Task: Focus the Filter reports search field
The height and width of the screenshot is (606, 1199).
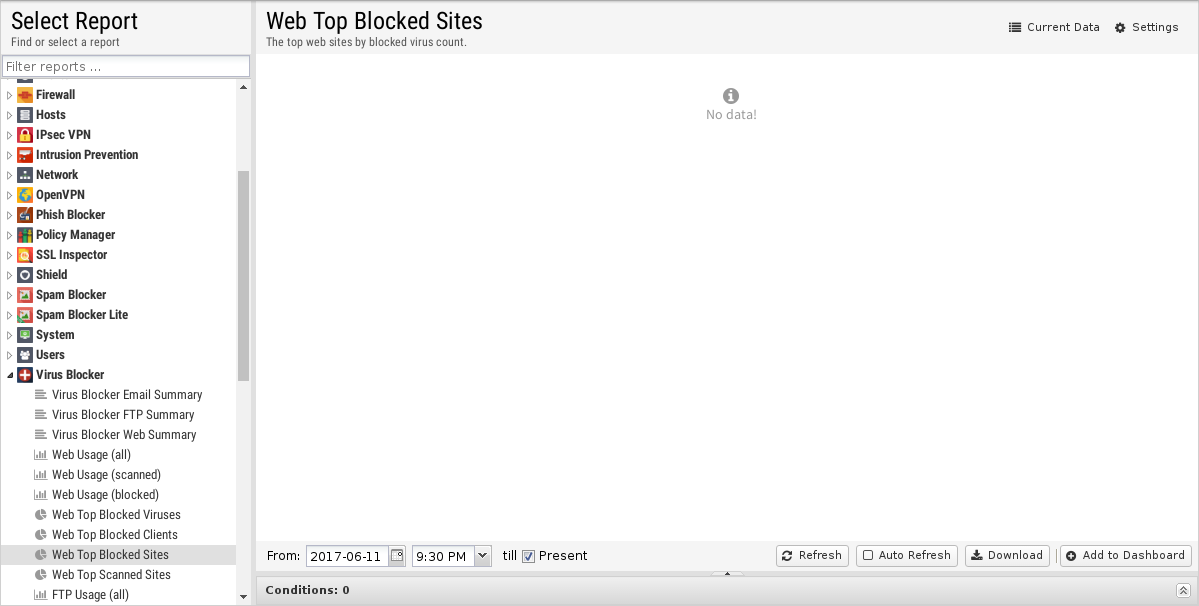Action: point(125,66)
